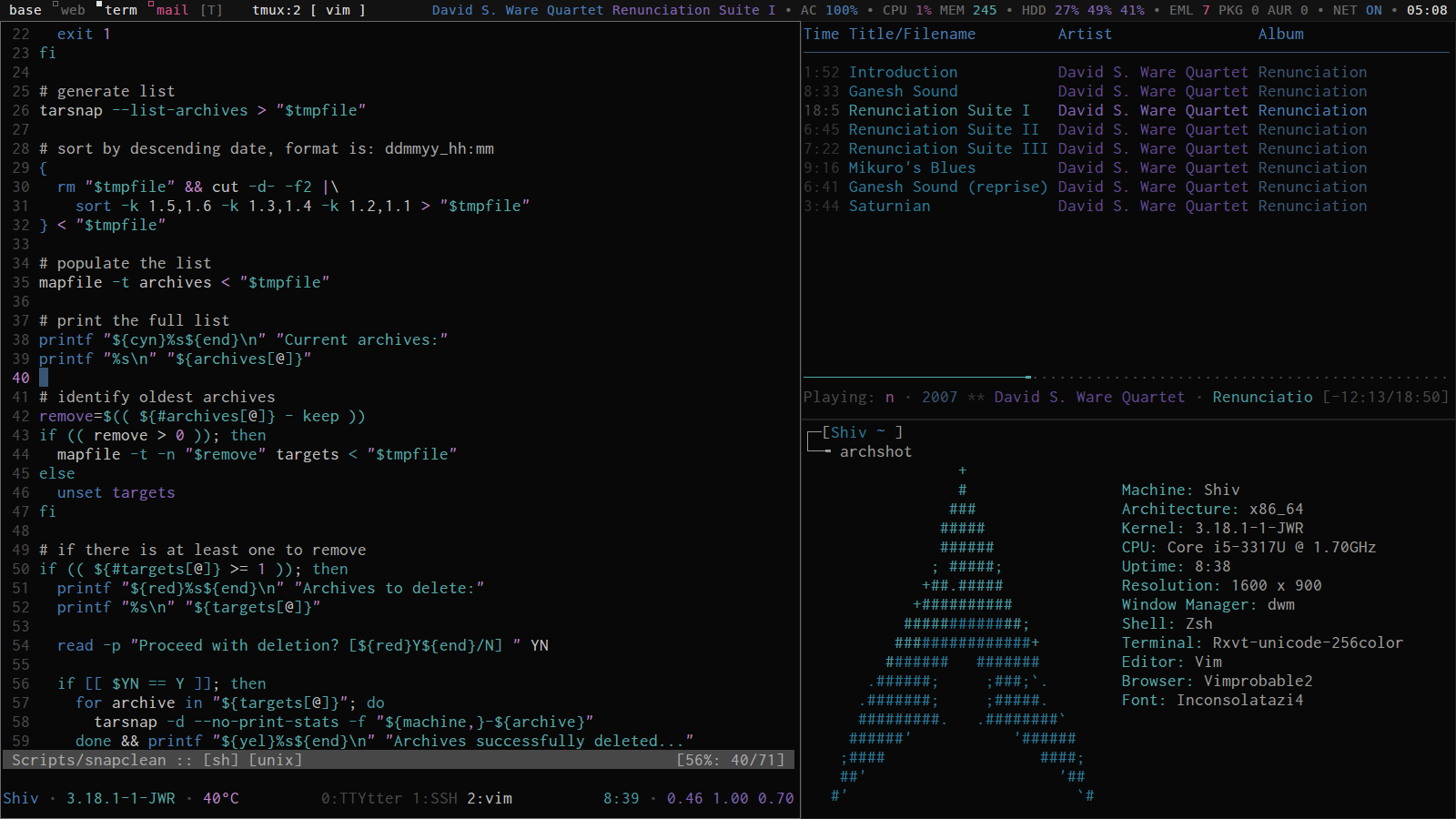
Task: Switch to the 0:TTYtter tmux window
Action: tap(361, 798)
